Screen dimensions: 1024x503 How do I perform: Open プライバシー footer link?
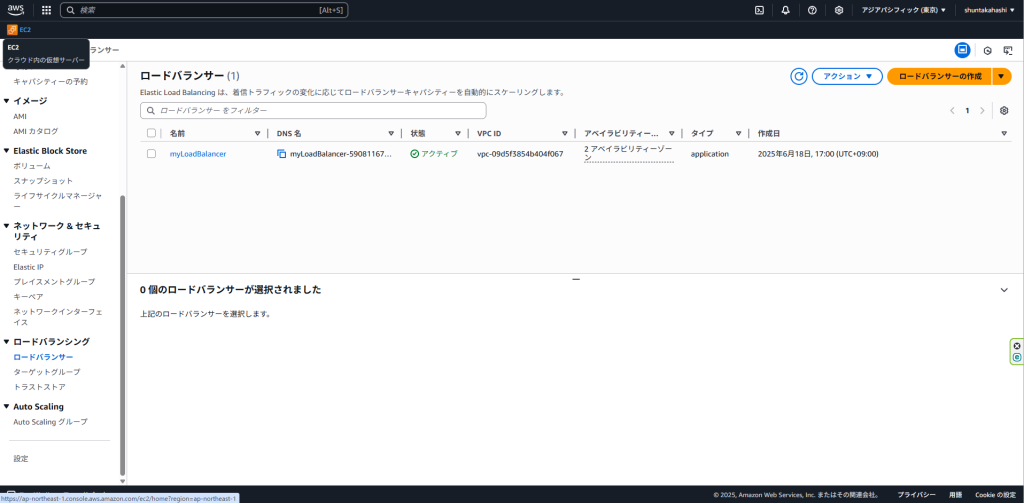(x=916, y=495)
